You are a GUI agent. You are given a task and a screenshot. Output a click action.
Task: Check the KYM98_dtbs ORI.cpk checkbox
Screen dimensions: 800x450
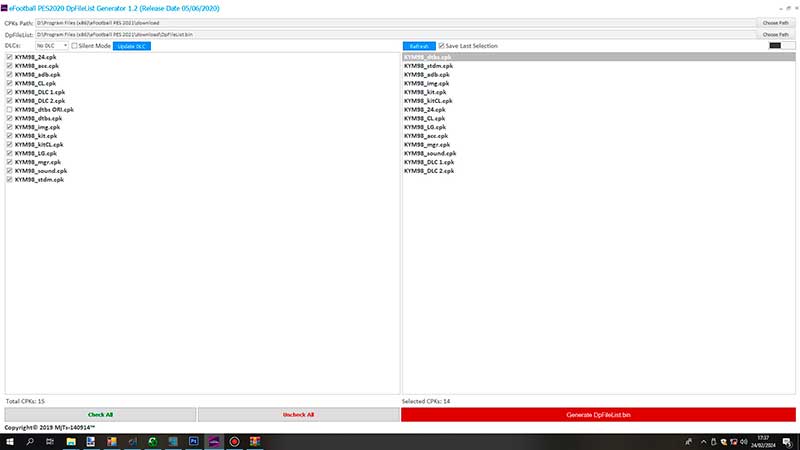[x=10, y=110]
